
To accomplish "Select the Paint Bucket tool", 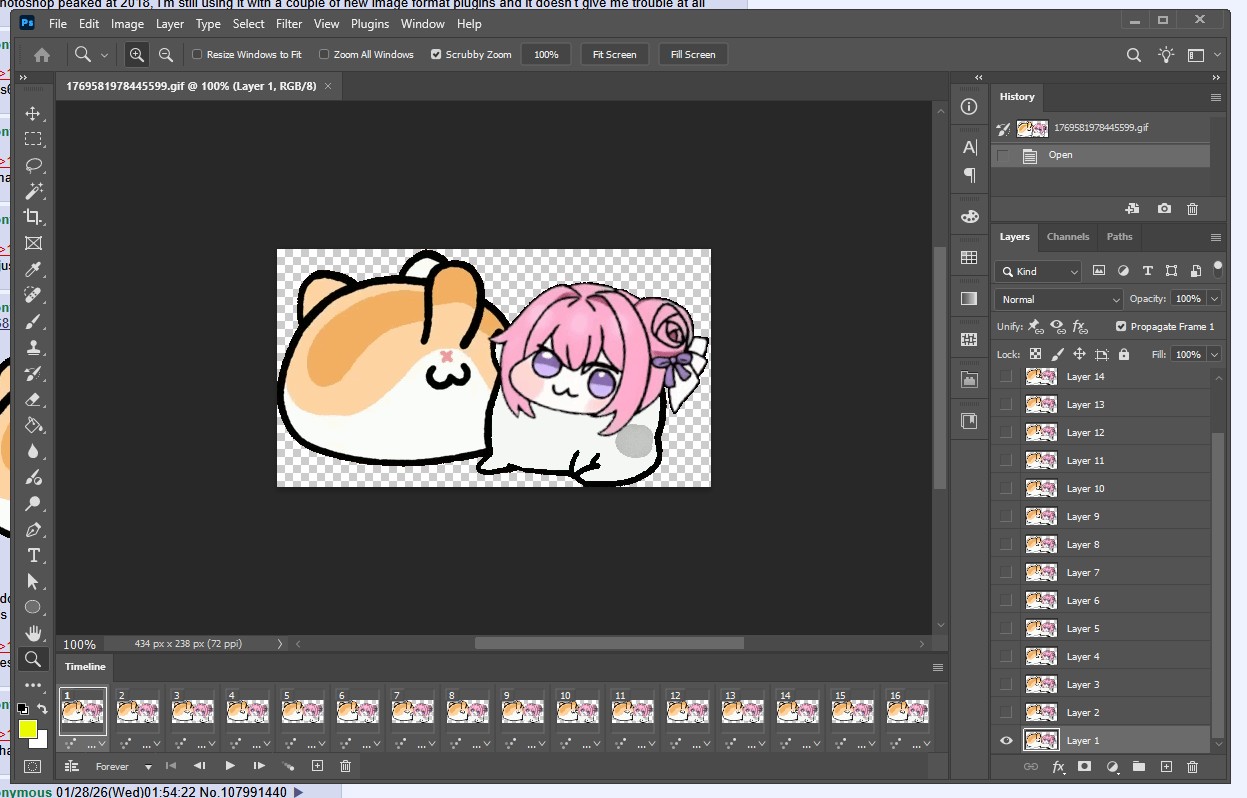I will point(33,426).
